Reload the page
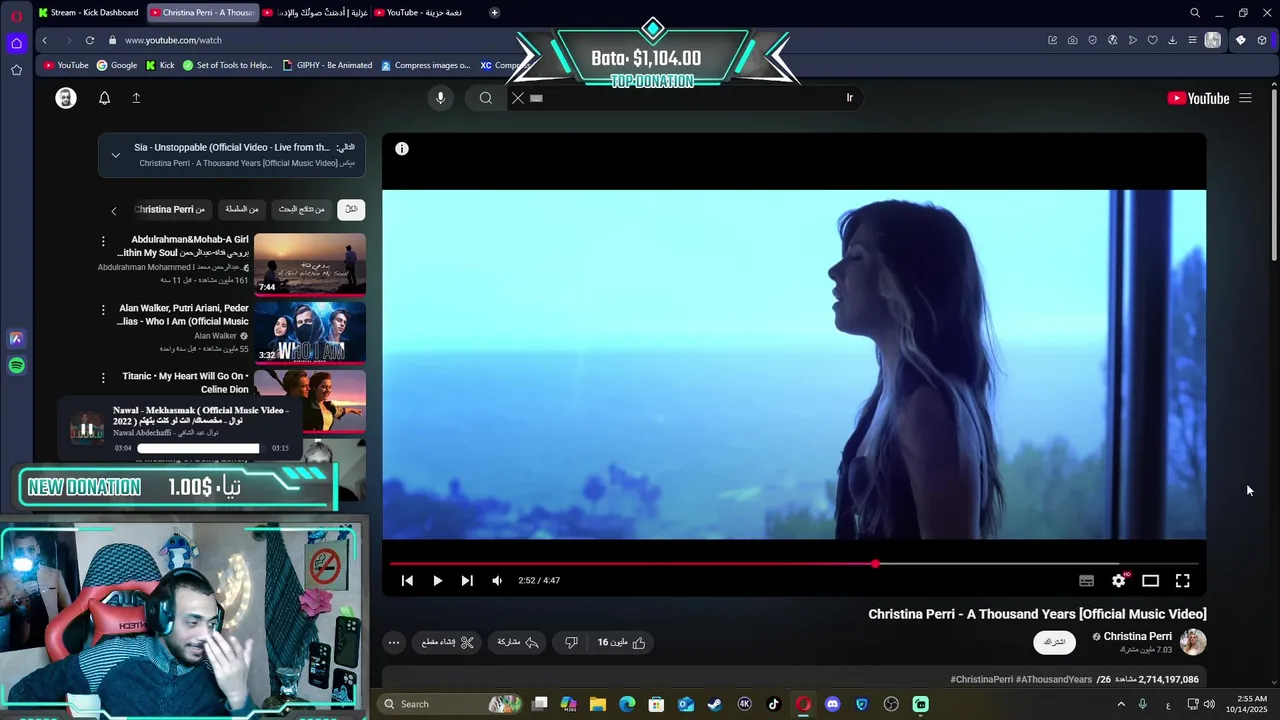The width and height of the screenshot is (1280, 720). [x=90, y=40]
